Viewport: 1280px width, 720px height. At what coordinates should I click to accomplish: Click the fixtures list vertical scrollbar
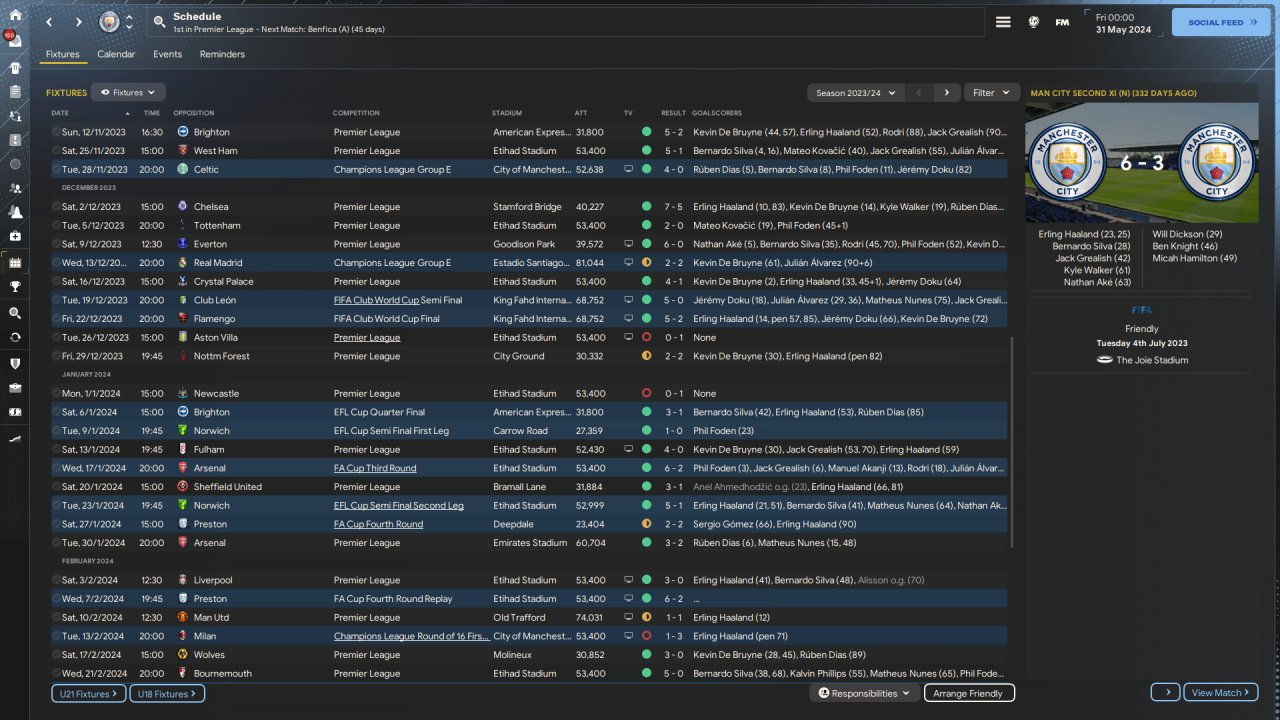(x=1012, y=440)
